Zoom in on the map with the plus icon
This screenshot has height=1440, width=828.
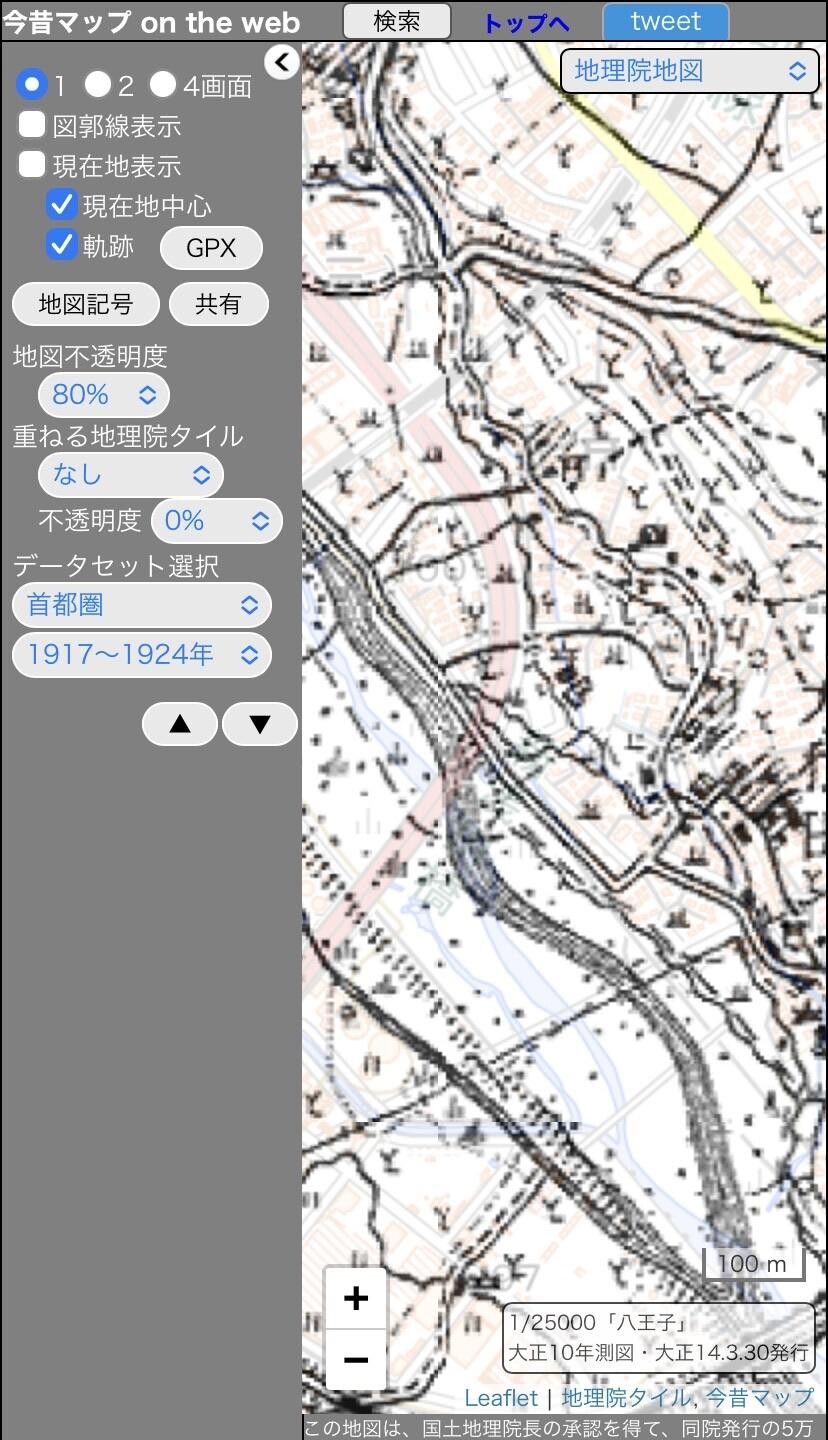355,1297
